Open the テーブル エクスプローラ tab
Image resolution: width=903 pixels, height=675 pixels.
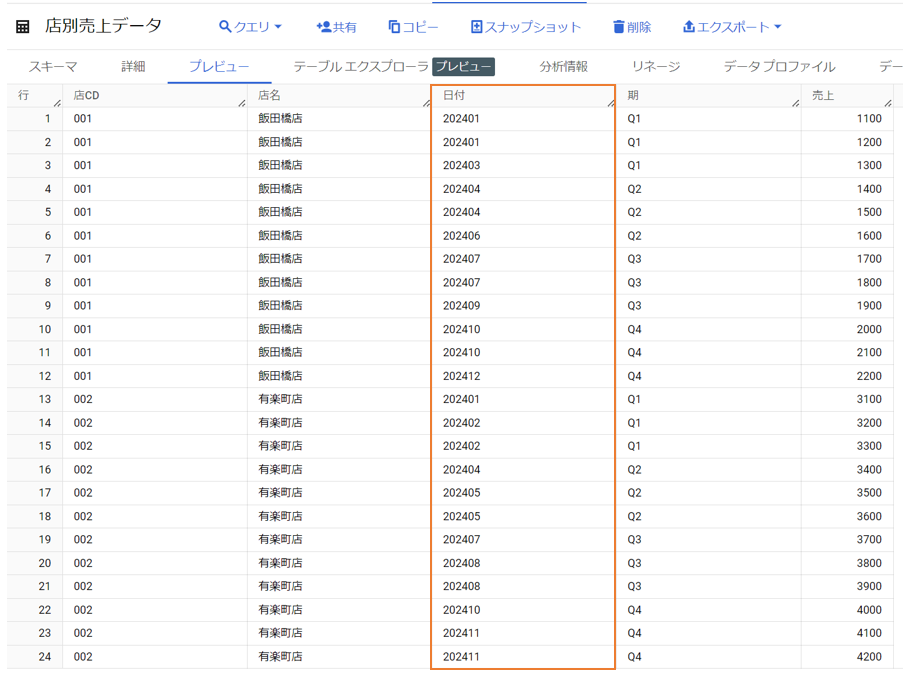pos(361,67)
